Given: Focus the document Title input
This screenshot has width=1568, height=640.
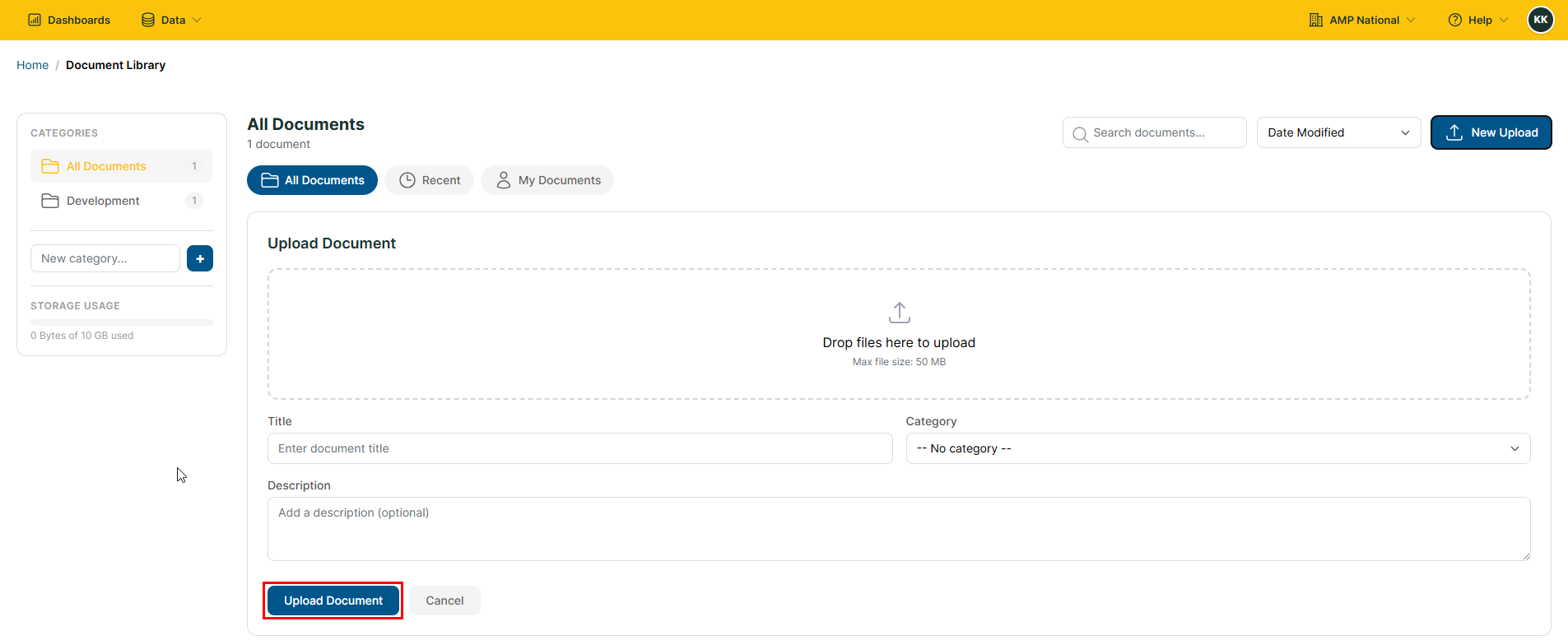Looking at the screenshot, I should click(x=580, y=448).
